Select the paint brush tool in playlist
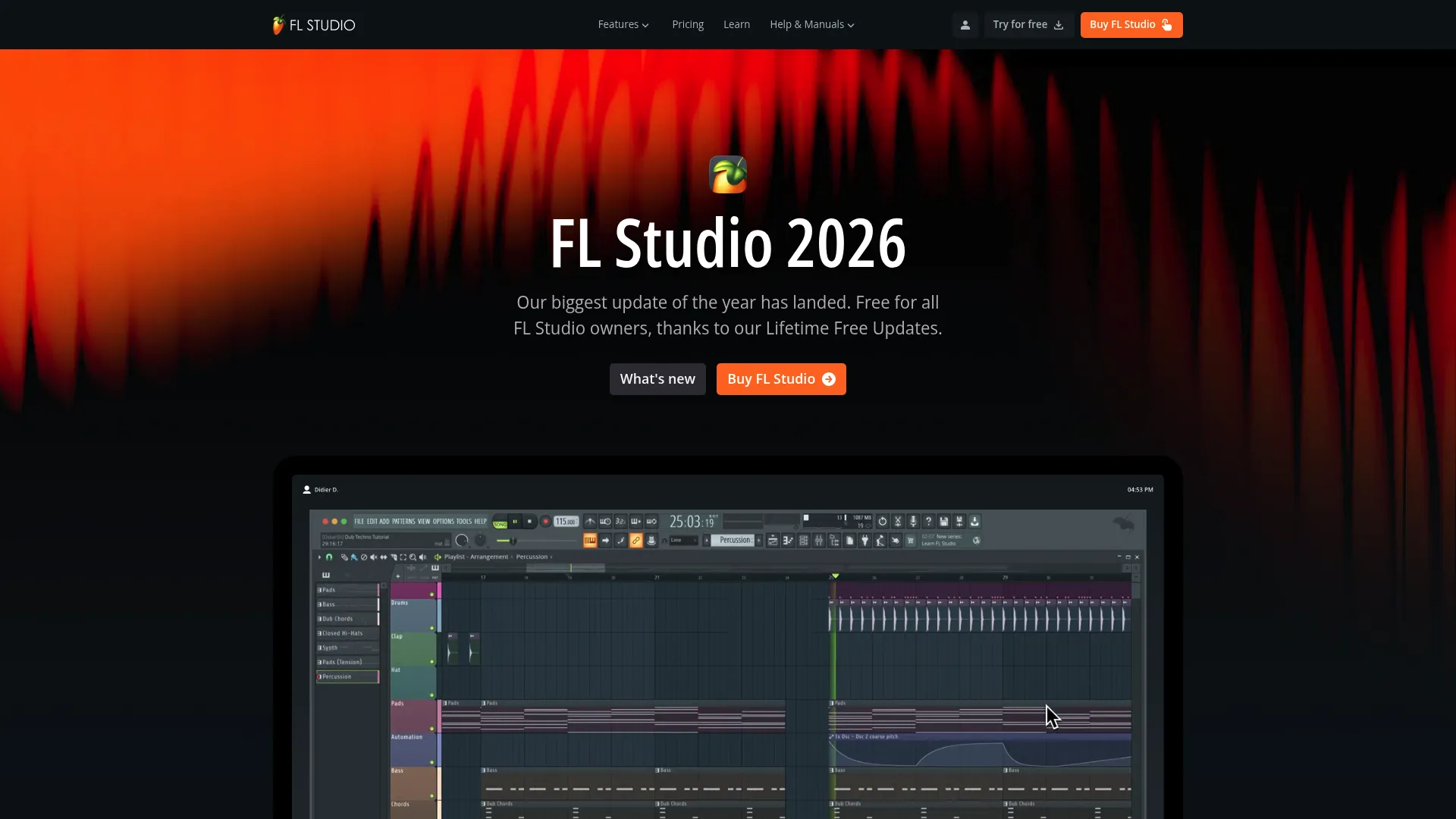This screenshot has height=819, width=1456. click(x=354, y=557)
